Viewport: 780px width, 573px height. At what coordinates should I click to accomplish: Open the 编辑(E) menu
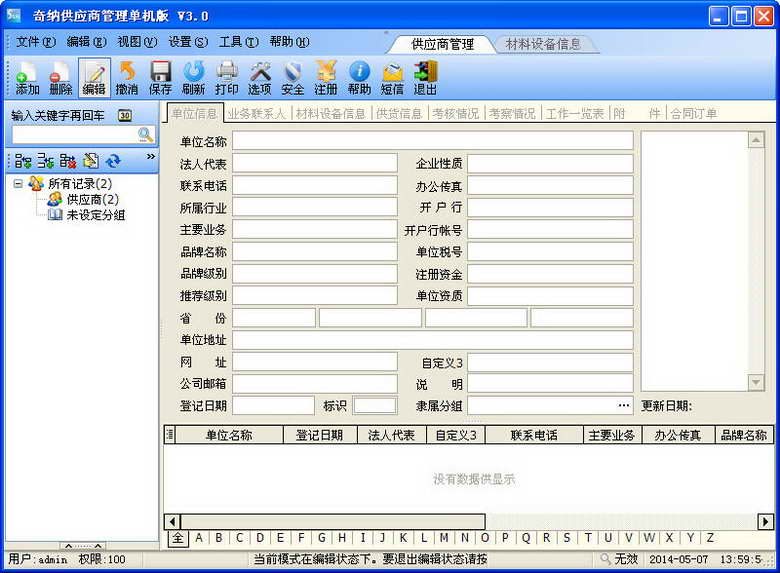point(87,42)
